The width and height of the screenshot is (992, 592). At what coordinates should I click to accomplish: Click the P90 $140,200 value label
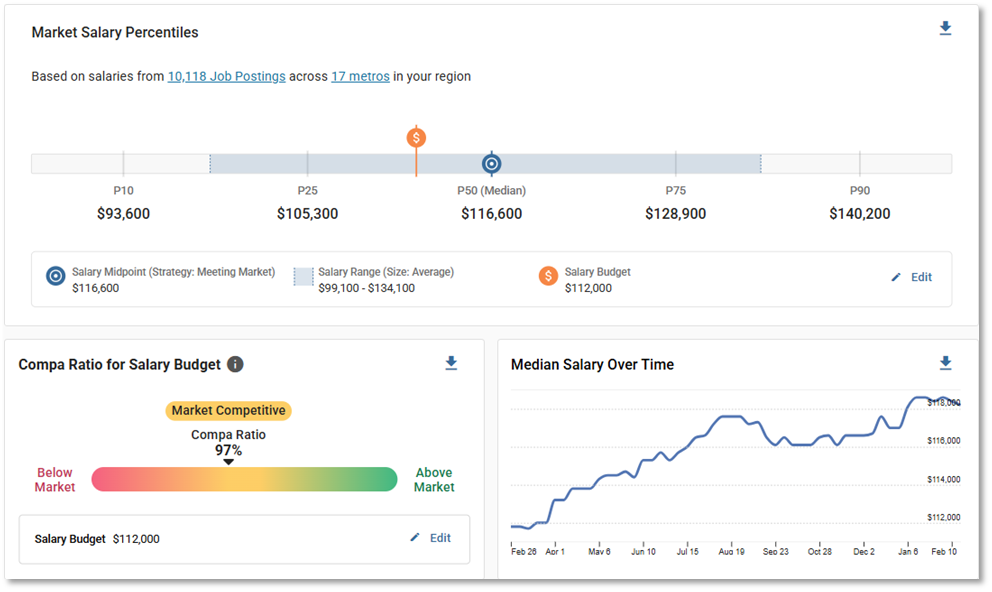click(x=860, y=213)
